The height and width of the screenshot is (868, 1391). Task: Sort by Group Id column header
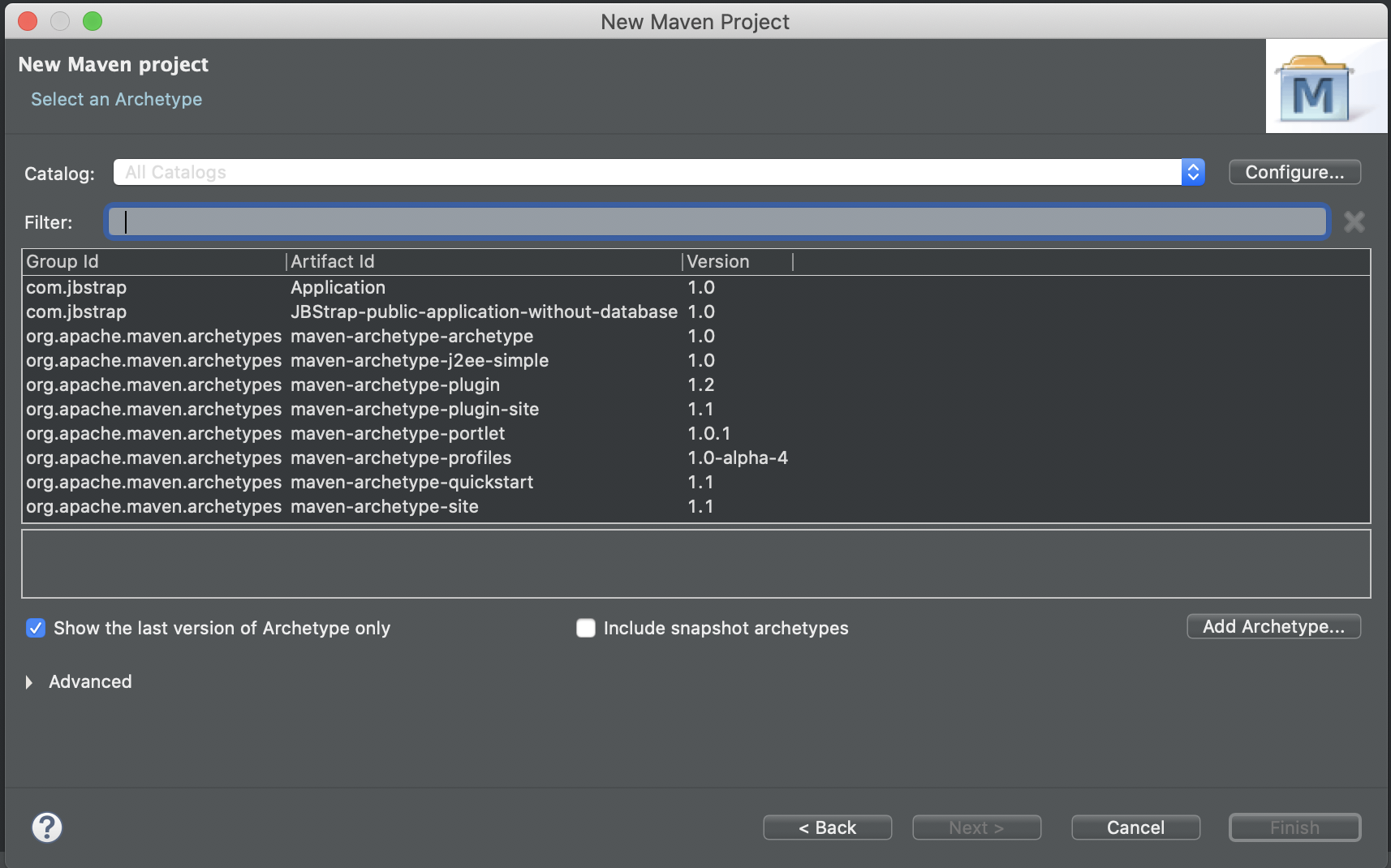click(x=154, y=261)
